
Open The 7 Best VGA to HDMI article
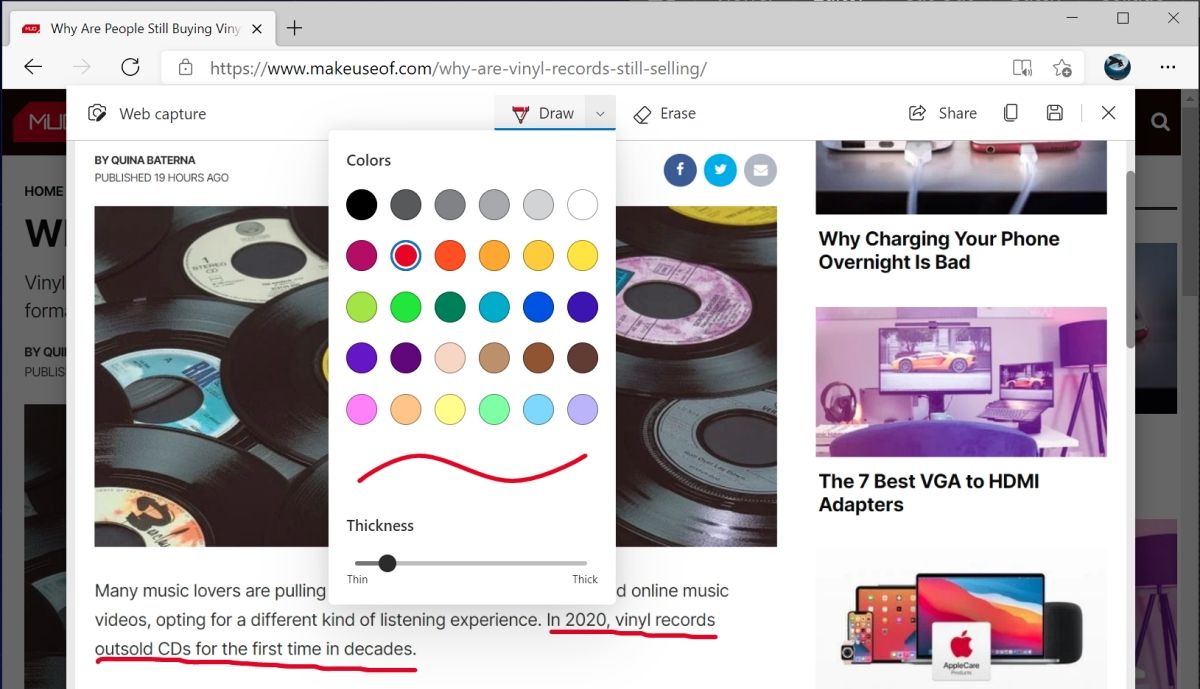click(x=929, y=492)
